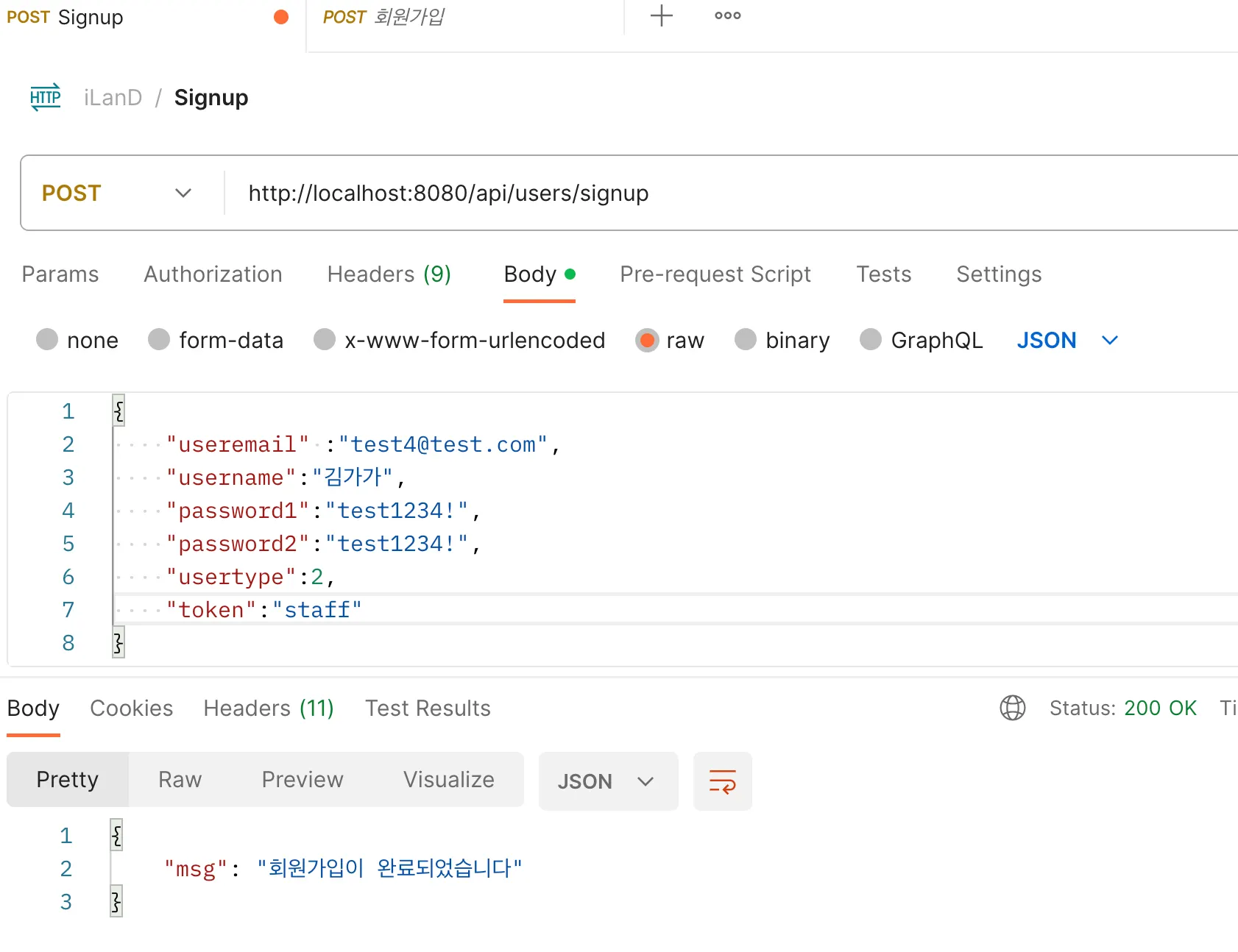Select the raw body type

point(647,340)
